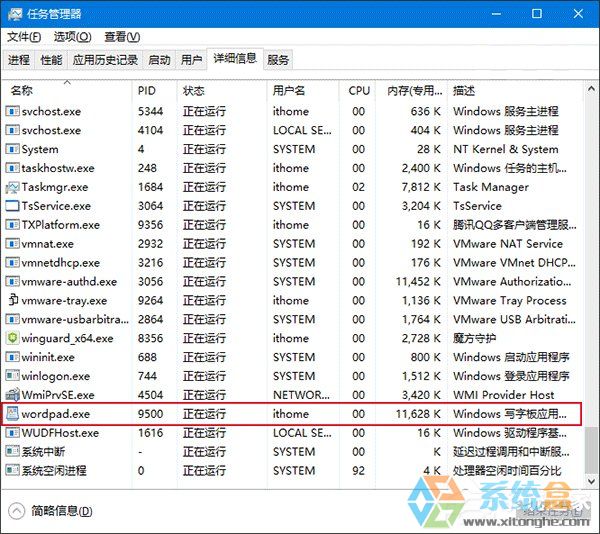Open the 查看(V) menu

tap(122, 37)
